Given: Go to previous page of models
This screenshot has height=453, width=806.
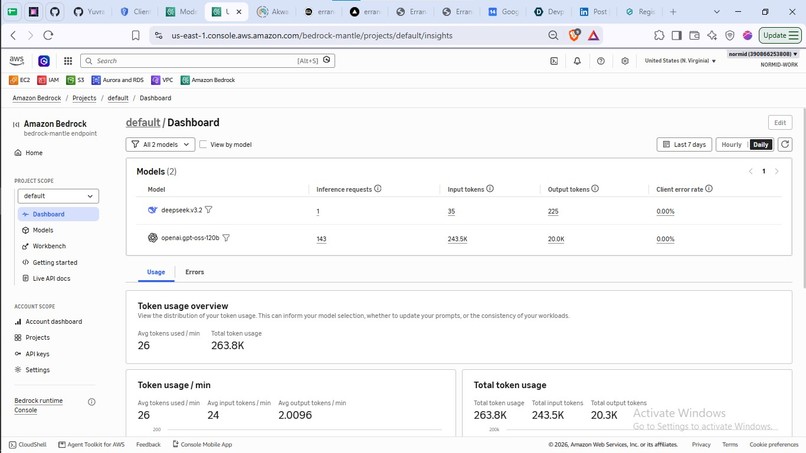Looking at the screenshot, I should point(750,171).
